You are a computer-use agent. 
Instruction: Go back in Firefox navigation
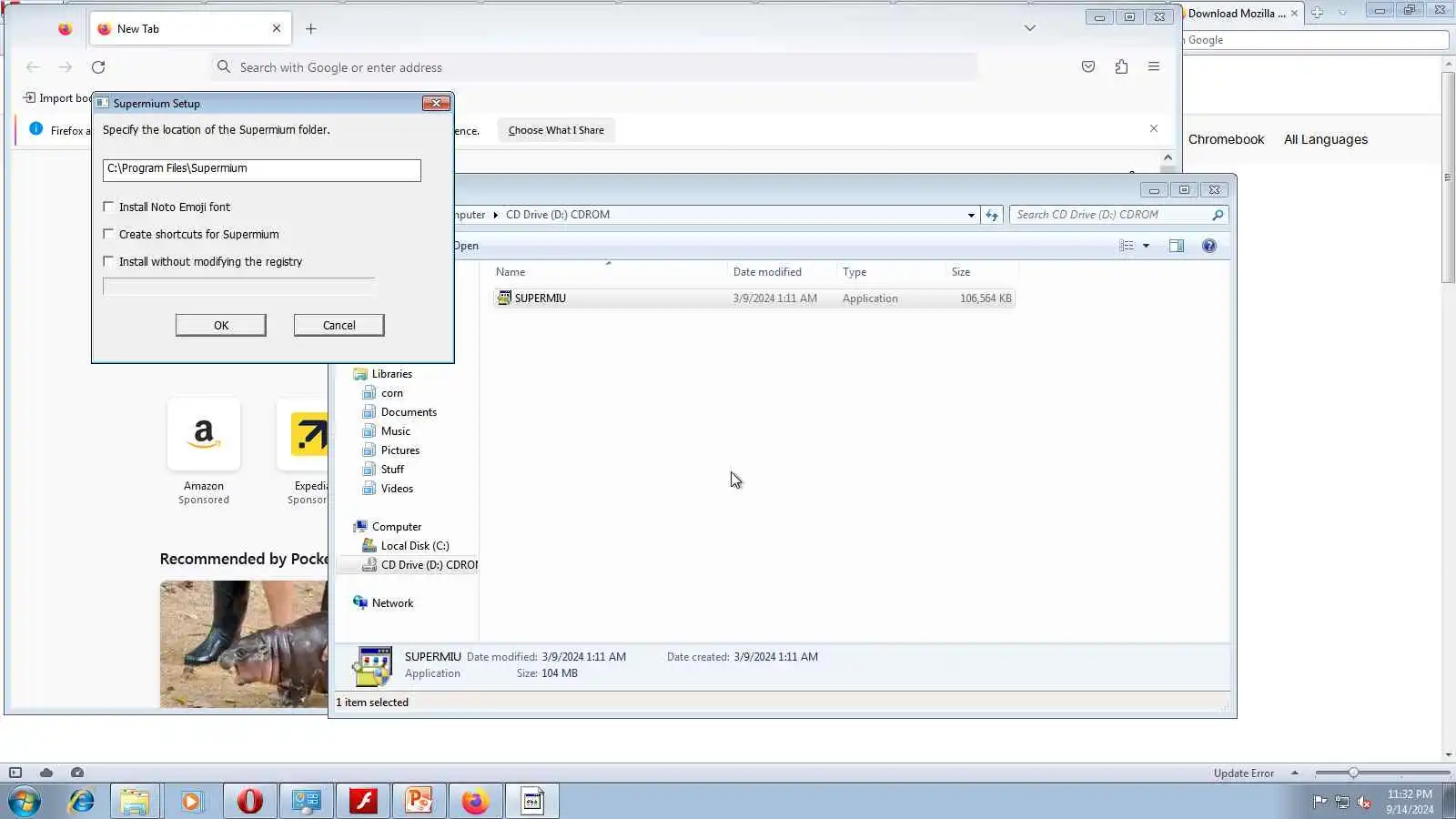(33, 66)
